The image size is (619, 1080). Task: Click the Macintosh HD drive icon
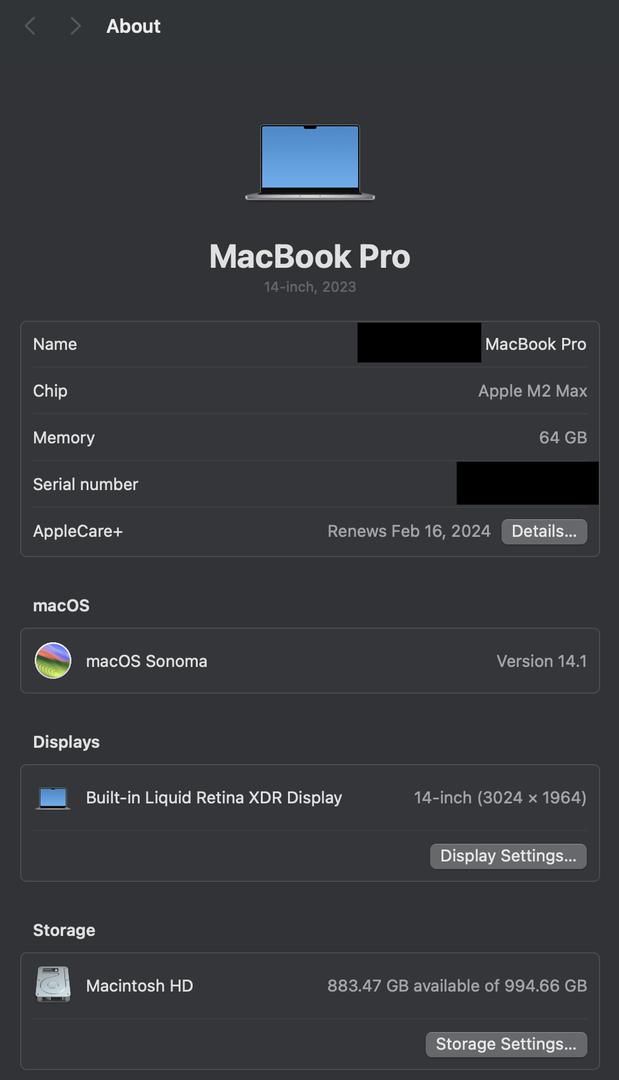[x=53, y=985]
